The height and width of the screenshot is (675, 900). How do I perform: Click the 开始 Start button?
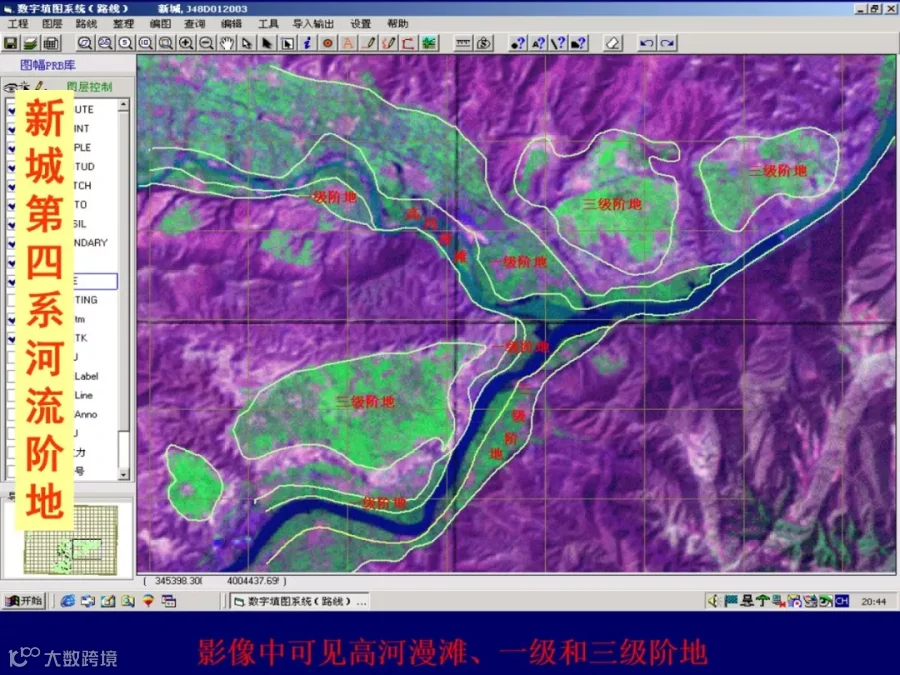[x=25, y=601]
